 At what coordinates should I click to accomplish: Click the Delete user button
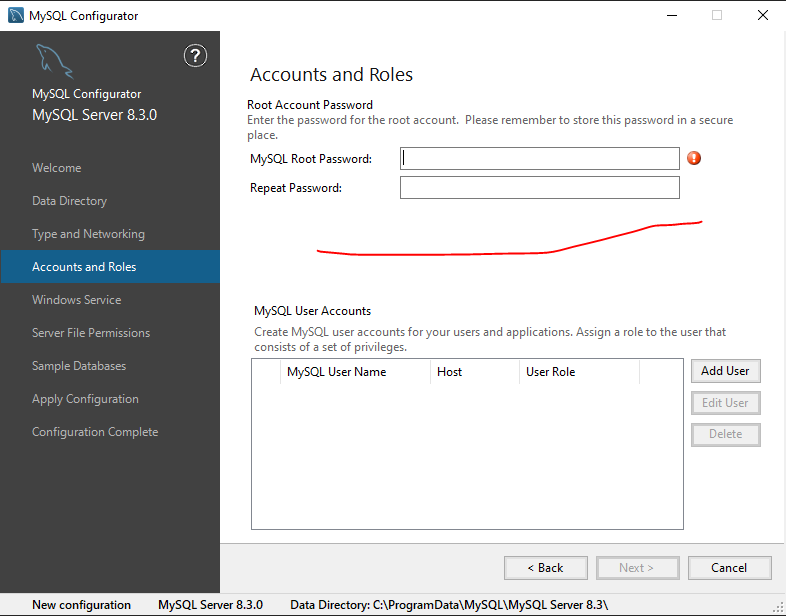pyautogui.click(x=725, y=434)
